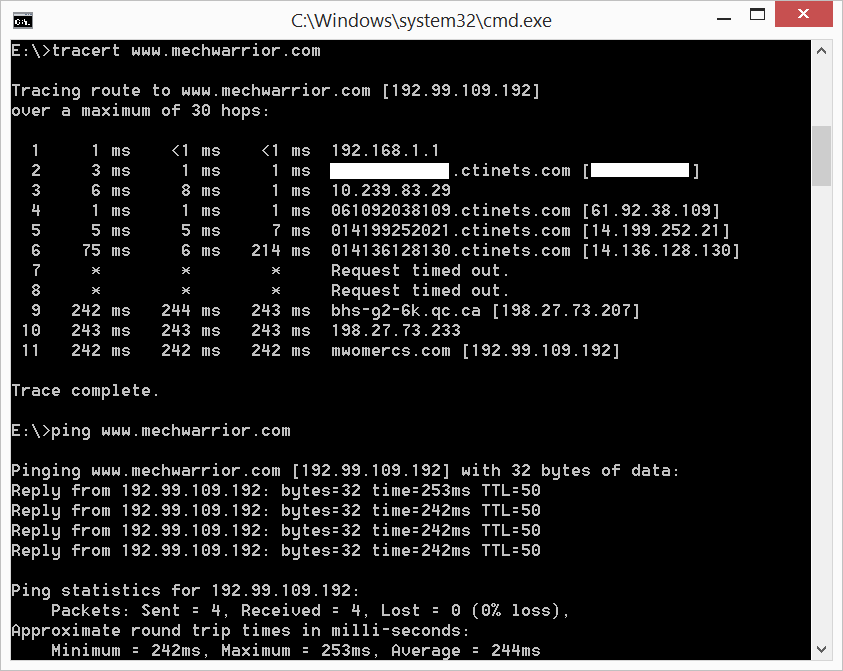
Task: Maximize the cmd.exe window
Action: coord(757,15)
